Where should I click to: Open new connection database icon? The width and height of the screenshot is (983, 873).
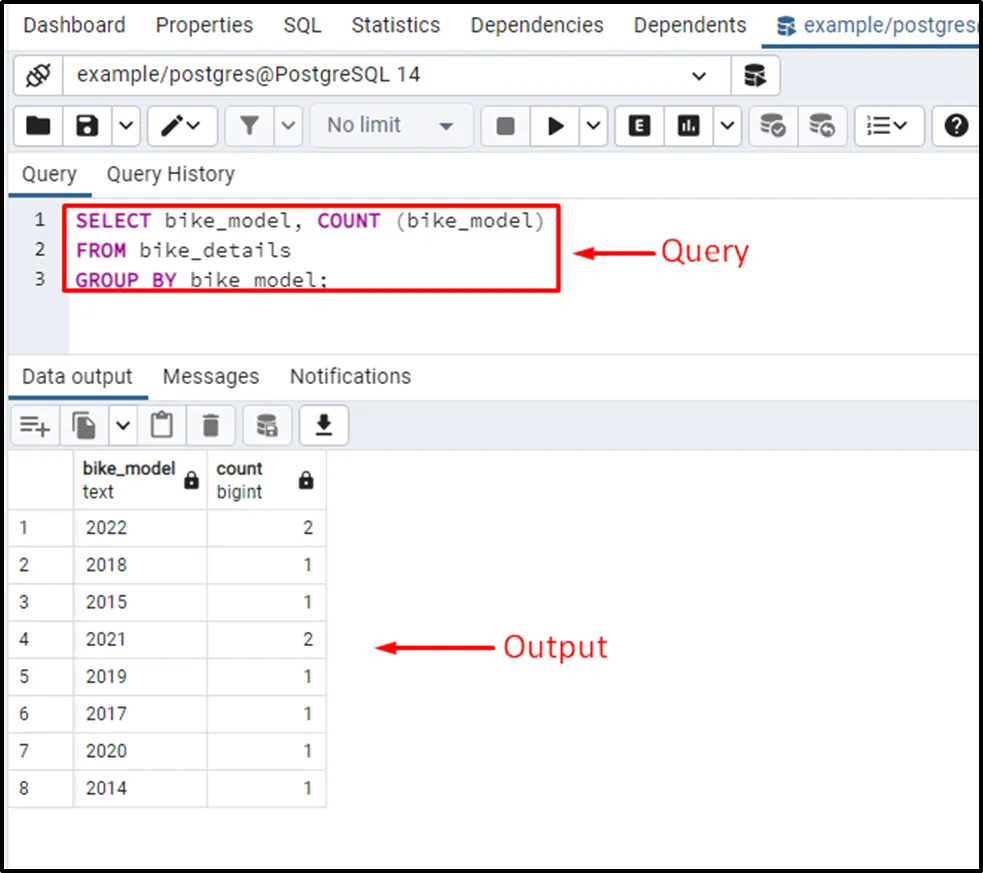coord(755,75)
